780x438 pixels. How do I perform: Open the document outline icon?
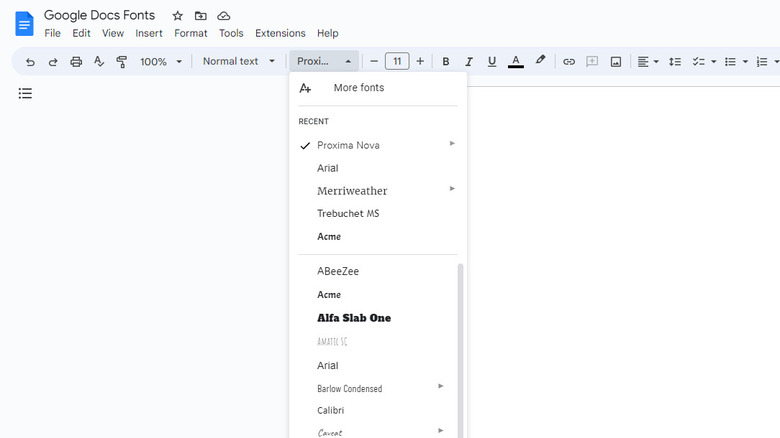(25, 93)
